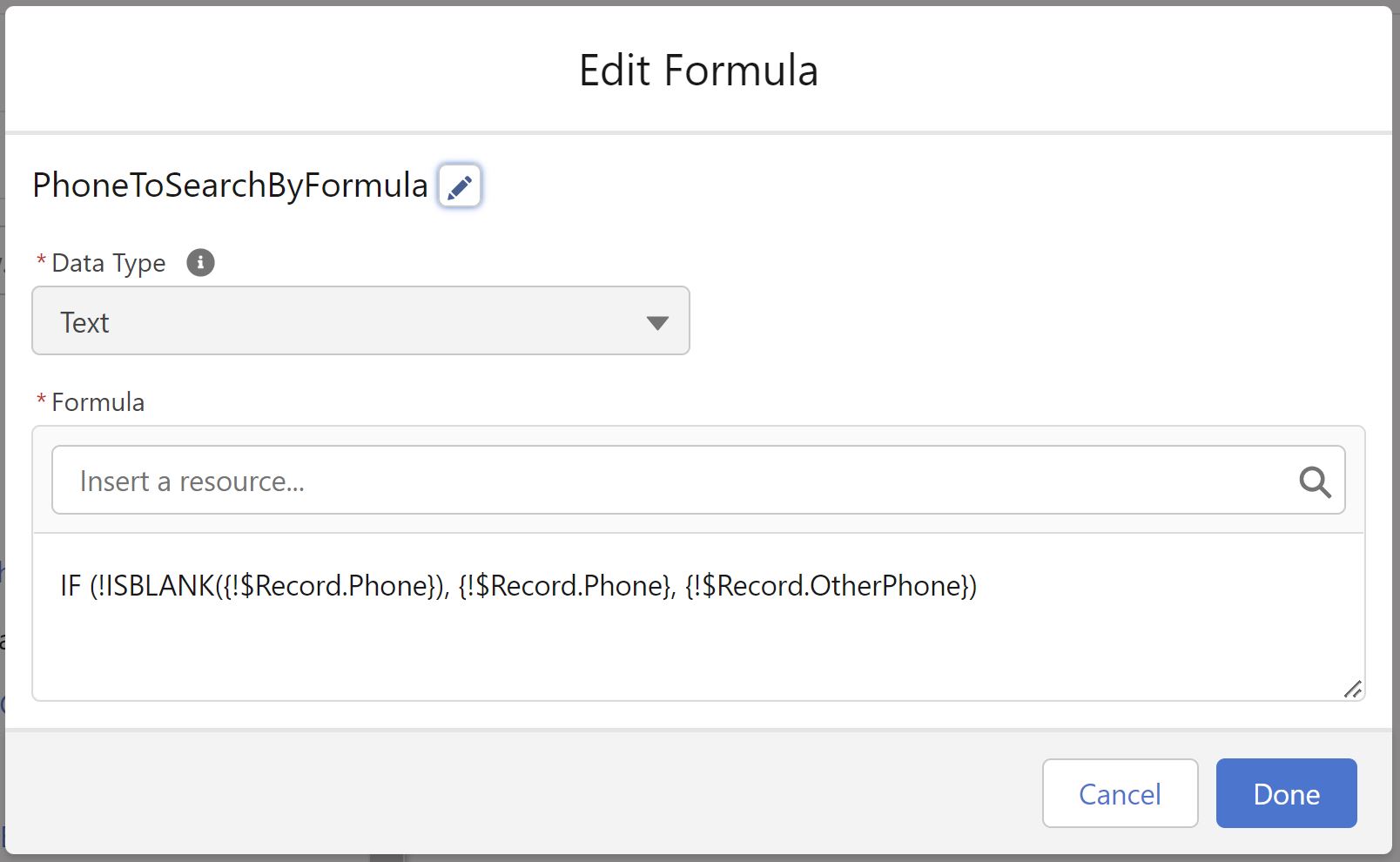Click the Data Type info icon
Screen dimensions: 1400x862
[200, 262]
